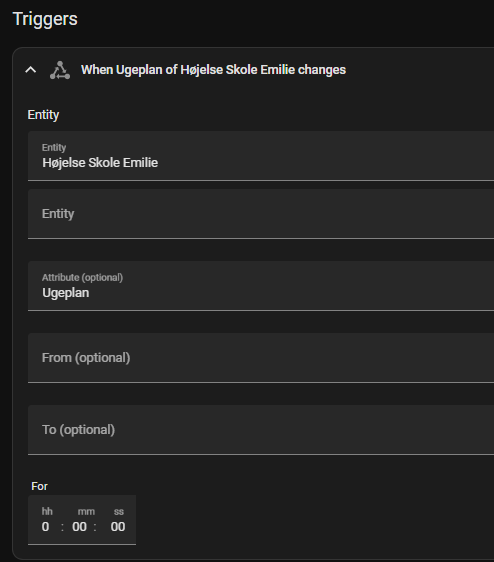Click the mm label in duration field

click(x=86, y=511)
